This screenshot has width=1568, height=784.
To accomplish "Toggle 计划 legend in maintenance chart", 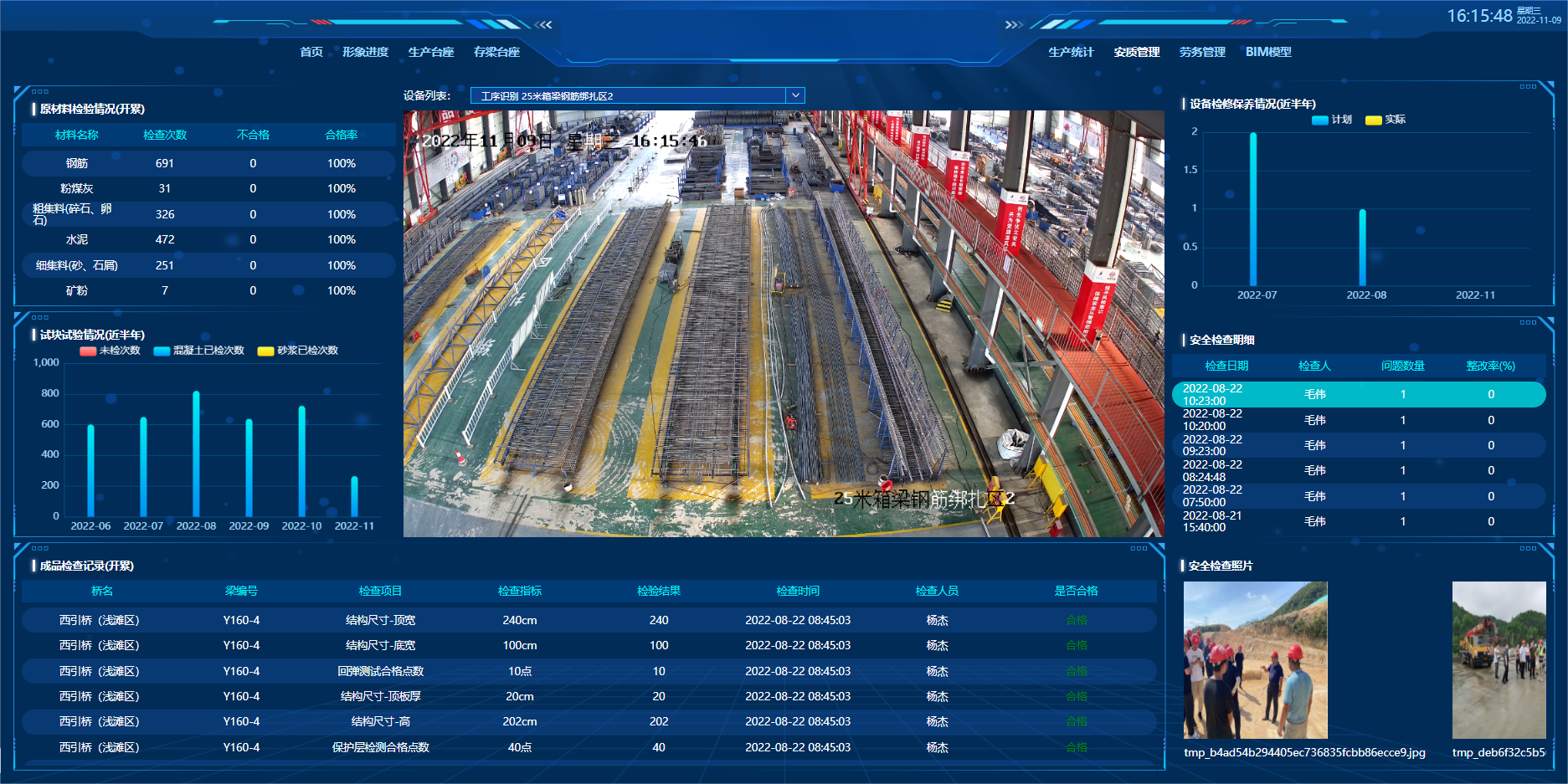I will pyautogui.click(x=1332, y=120).
